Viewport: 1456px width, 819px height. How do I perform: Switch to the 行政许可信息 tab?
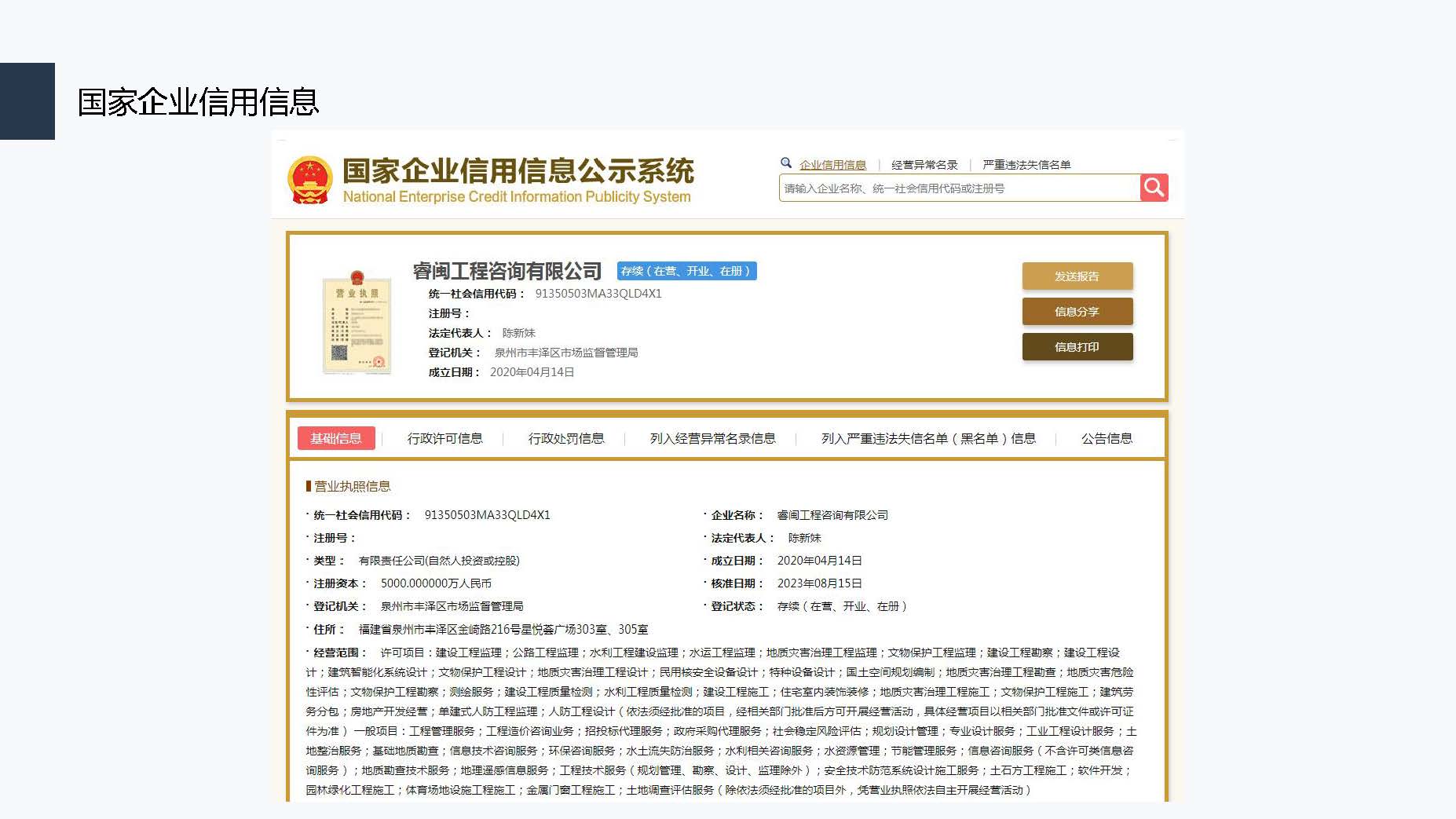coord(444,438)
